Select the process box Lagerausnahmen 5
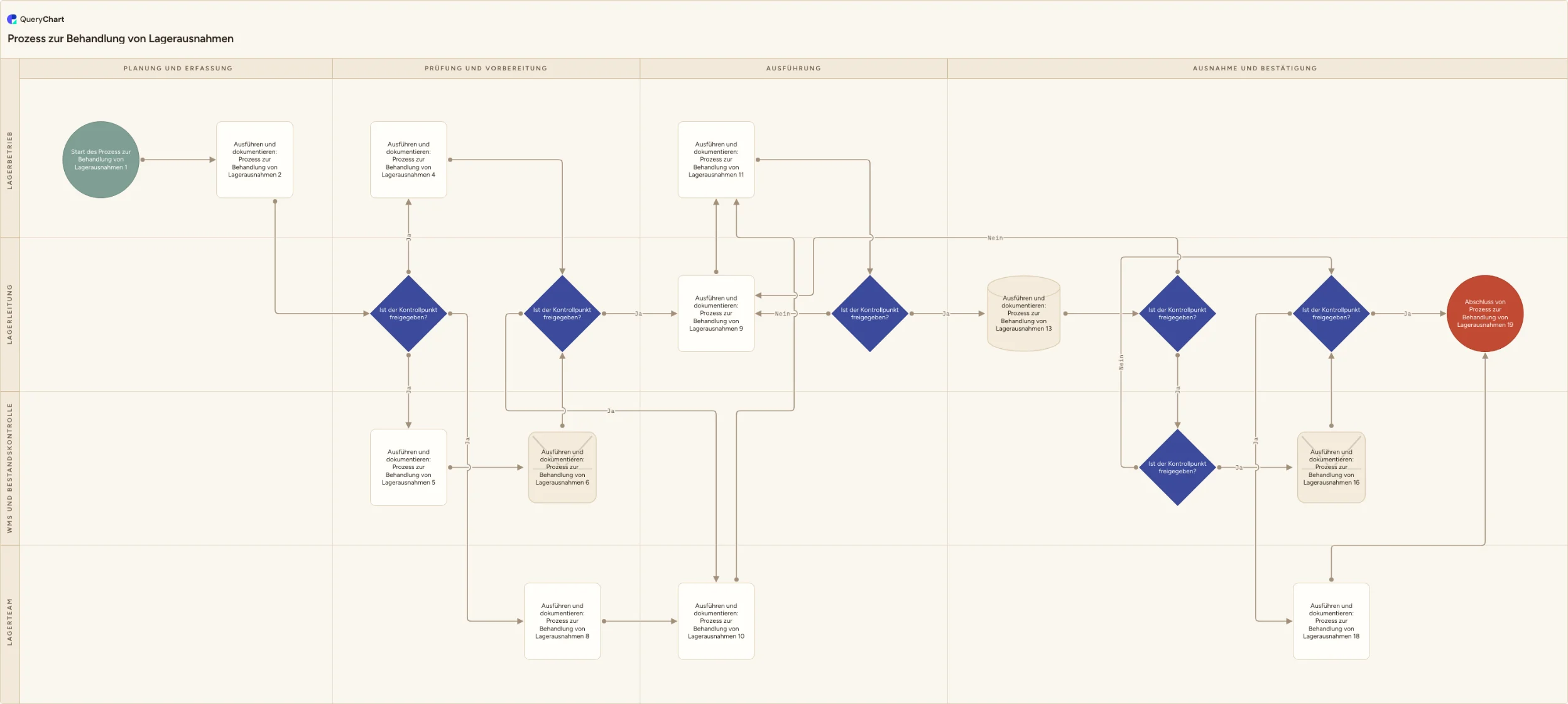This screenshot has width=1568, height=704. point(408,467)
